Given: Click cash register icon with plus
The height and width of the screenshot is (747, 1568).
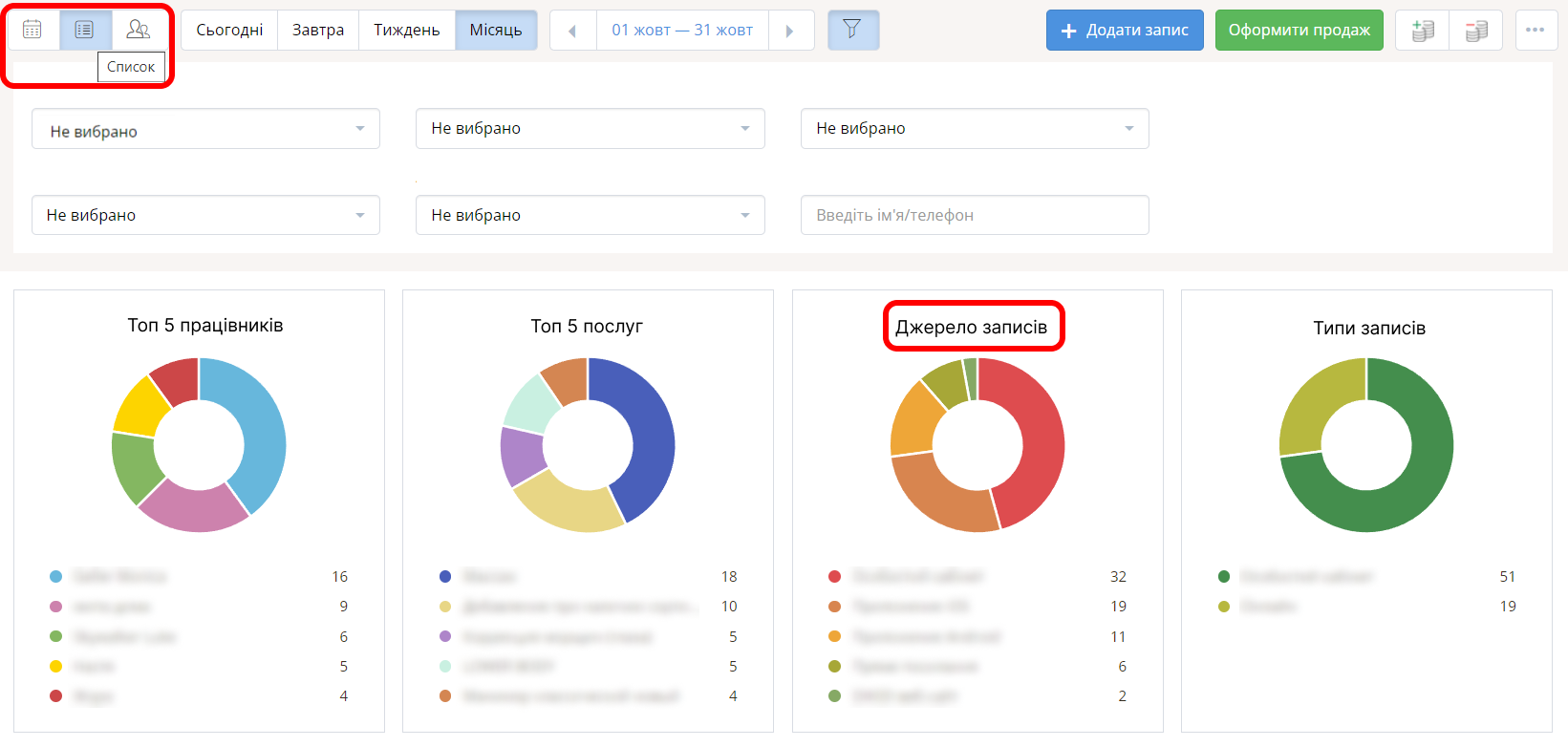Looking at the screenshot, I should coord(1422,31).
